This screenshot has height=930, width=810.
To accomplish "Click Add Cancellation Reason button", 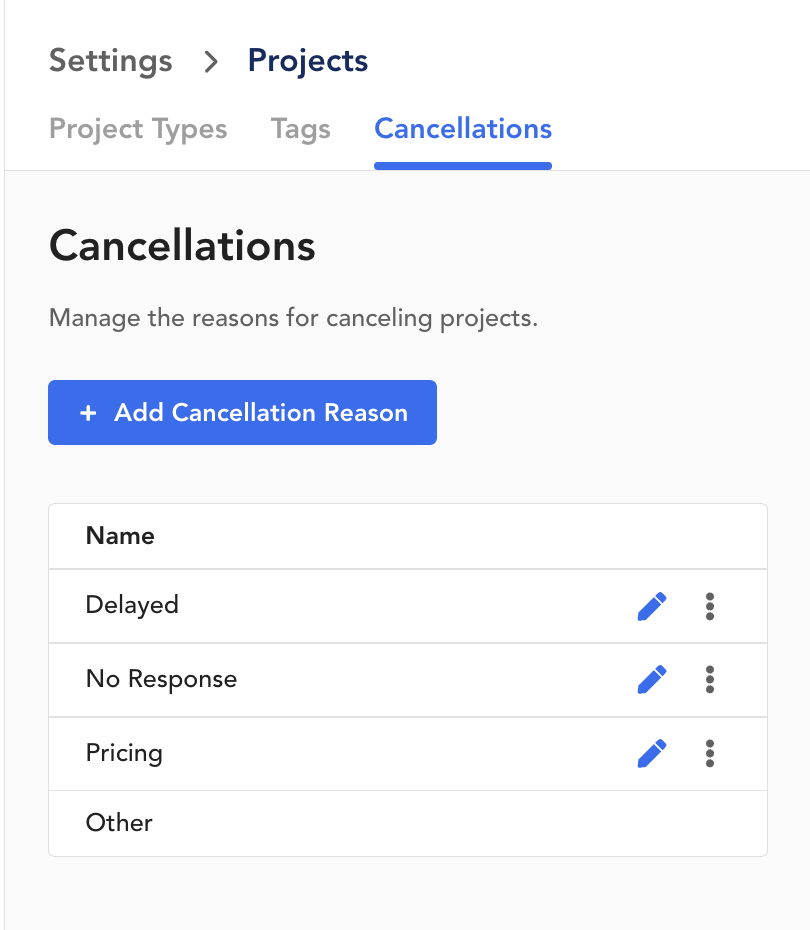I will pos(243,412).
